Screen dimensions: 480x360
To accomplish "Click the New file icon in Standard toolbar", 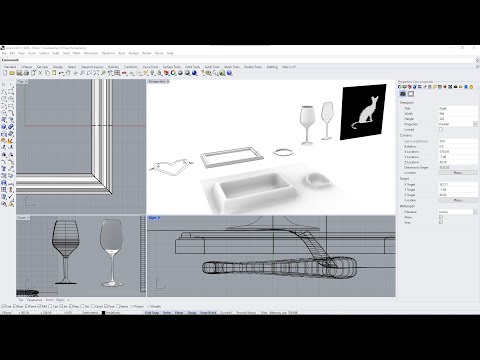I will (x=5, y=73).
